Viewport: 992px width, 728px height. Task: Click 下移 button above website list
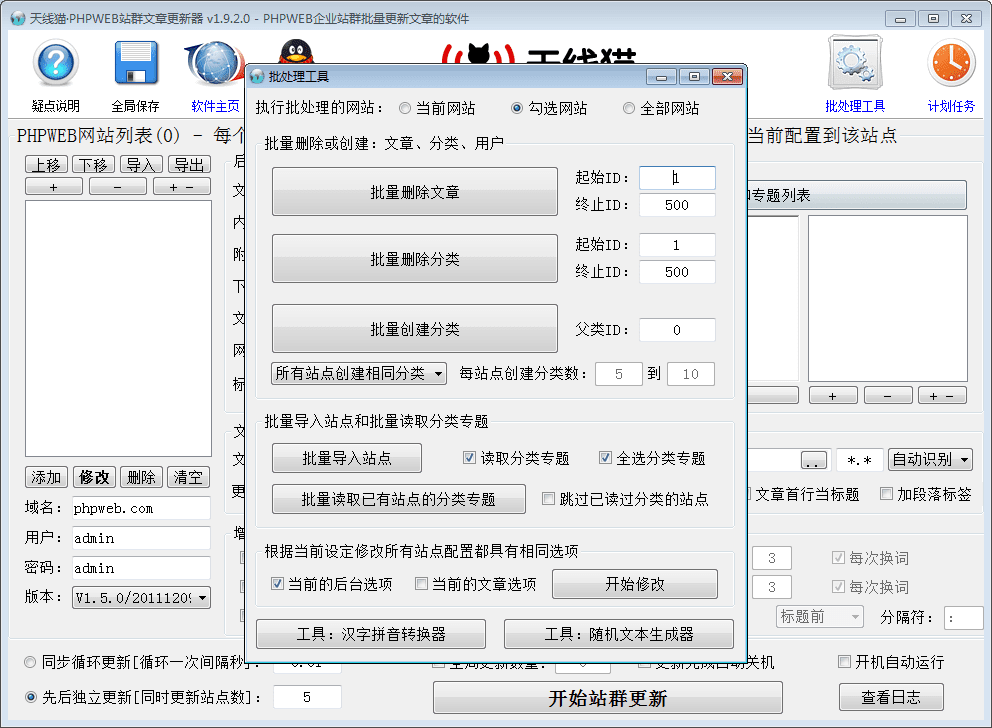click(x=94, y=165)
